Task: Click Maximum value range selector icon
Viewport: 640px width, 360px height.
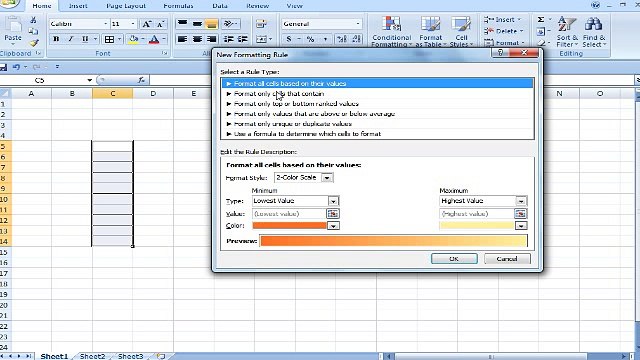Action: pos(520,213)
